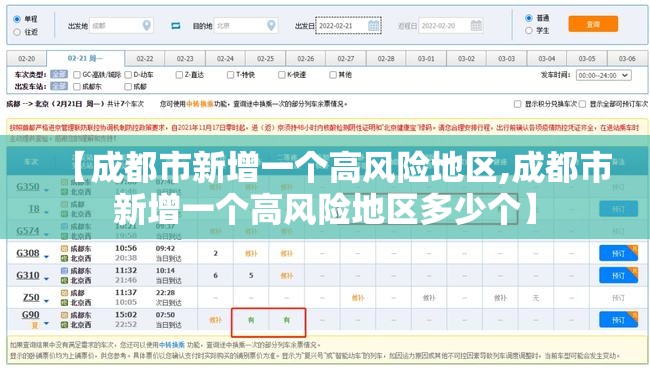Image resolution: width=650 pixels, height=374 pixels.
Task: Click orange 查询 search button
Action: [593, 24]
